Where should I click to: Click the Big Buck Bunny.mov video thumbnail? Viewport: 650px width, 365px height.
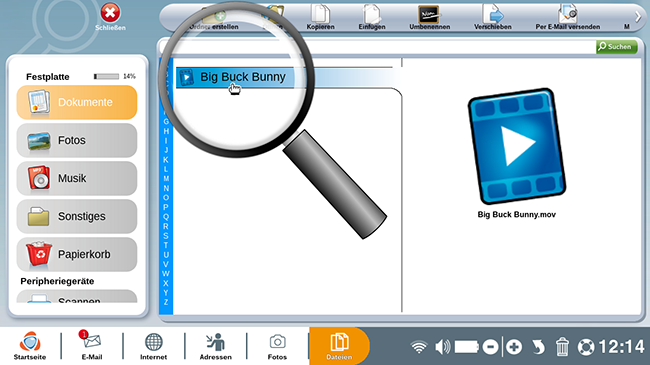[517, 146]
